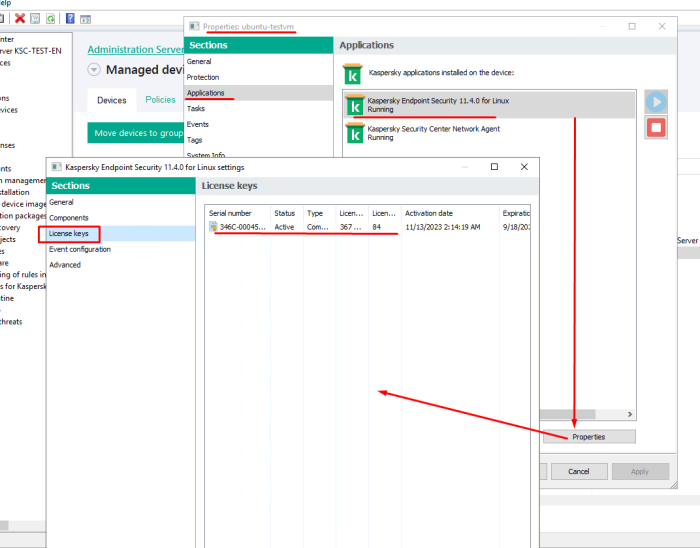Select License keys section
Viewport: 700px width, 548px height.
pyautogui.click(x=121, y=233)
